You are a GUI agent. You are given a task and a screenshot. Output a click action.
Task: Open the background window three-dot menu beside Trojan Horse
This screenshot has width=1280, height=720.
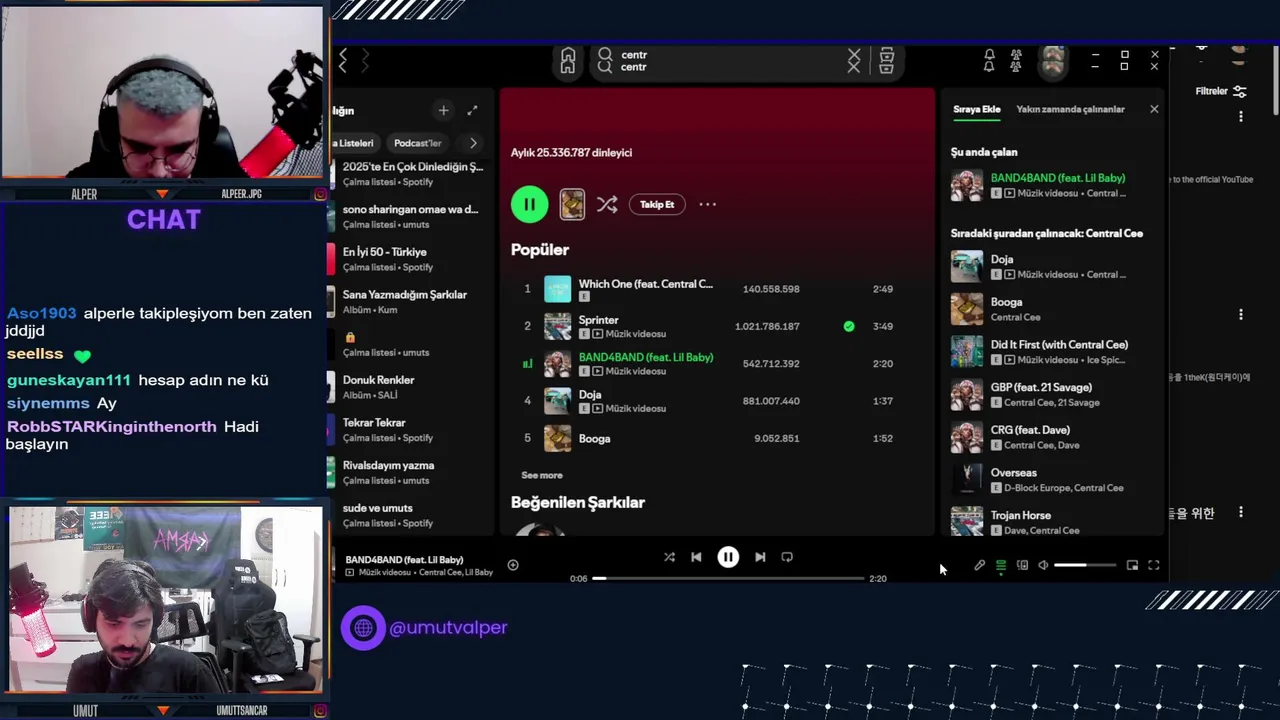click(1241, 512)
